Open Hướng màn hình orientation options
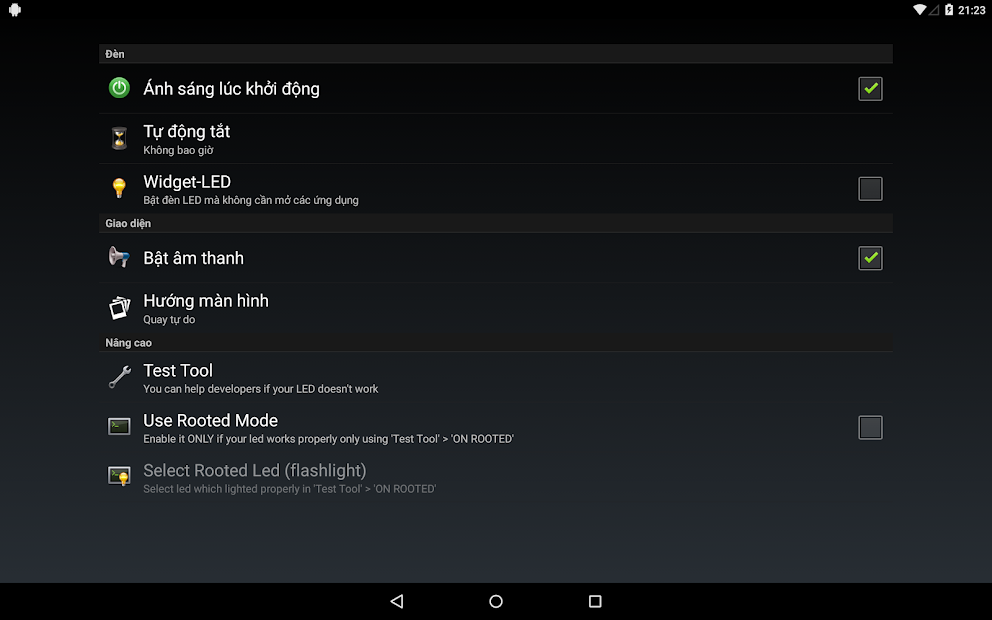This screenshot has height=620, width=992. [x=495, y=308]
